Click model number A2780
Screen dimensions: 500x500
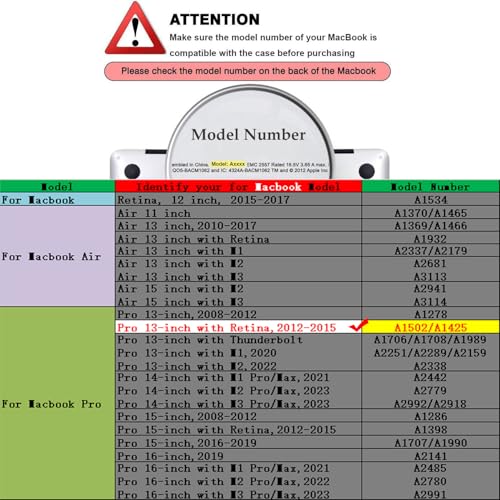click(430, 481)
